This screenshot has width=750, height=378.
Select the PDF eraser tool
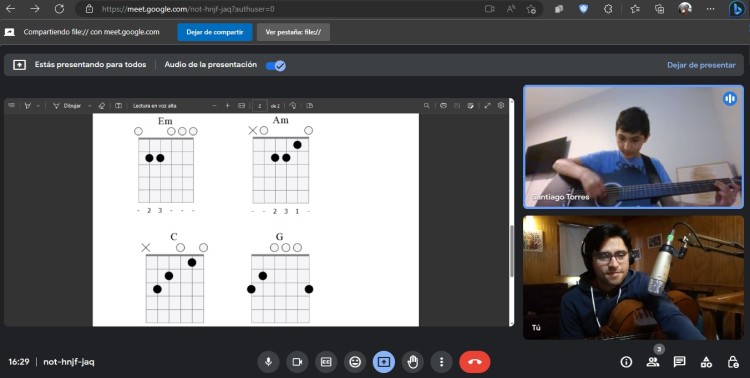coord(101,106)
